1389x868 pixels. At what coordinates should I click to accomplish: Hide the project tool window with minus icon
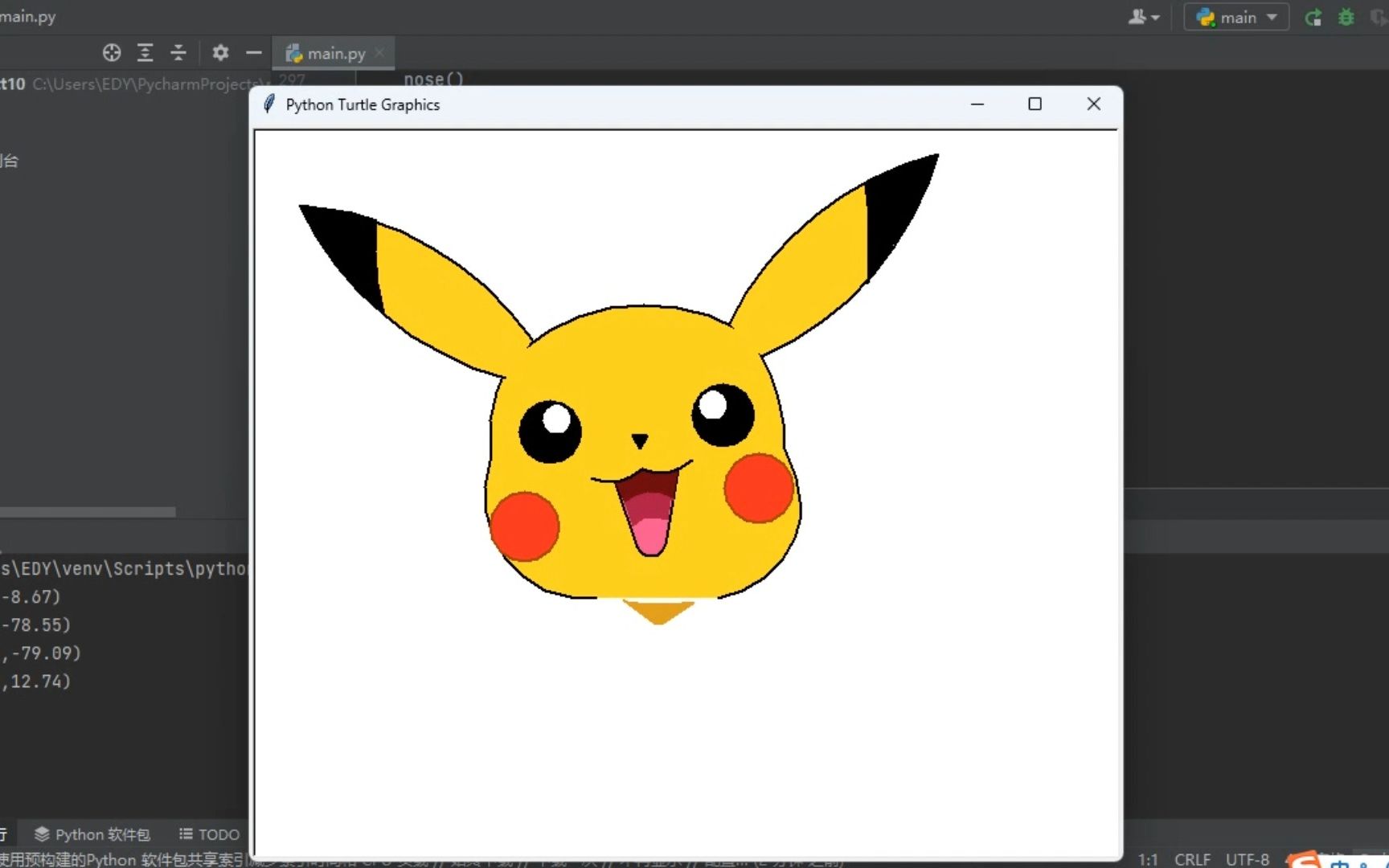click(x=254, y=53)
